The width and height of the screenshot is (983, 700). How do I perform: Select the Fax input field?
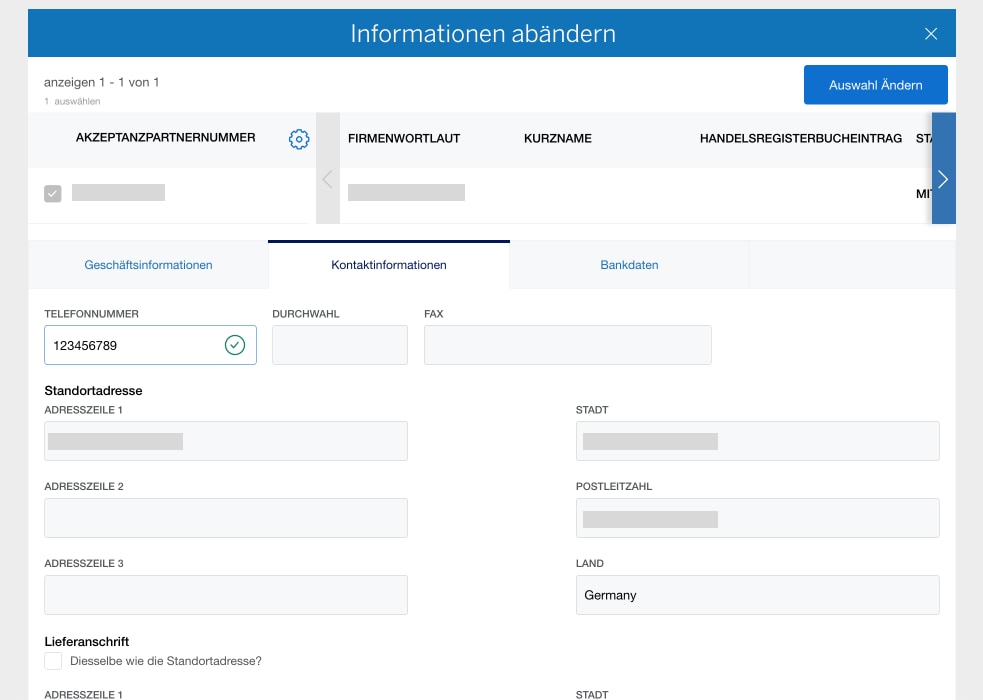(x=567, y=344)
